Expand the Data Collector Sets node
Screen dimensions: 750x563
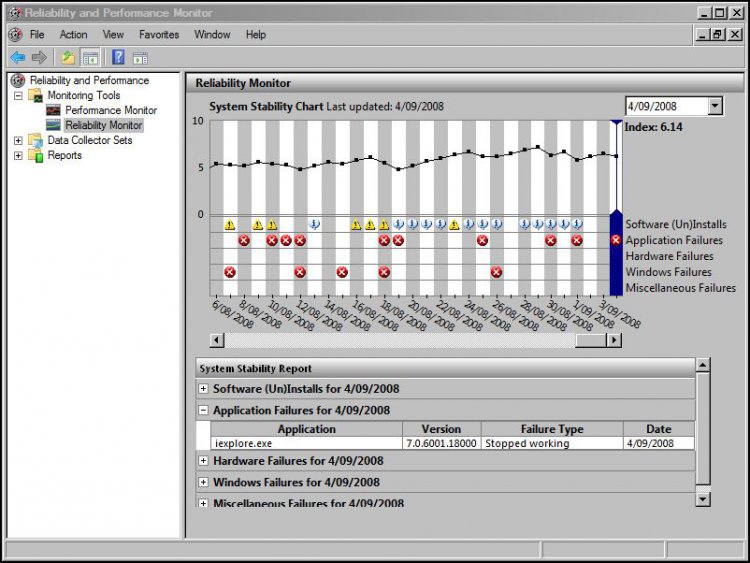coord(18,141)
